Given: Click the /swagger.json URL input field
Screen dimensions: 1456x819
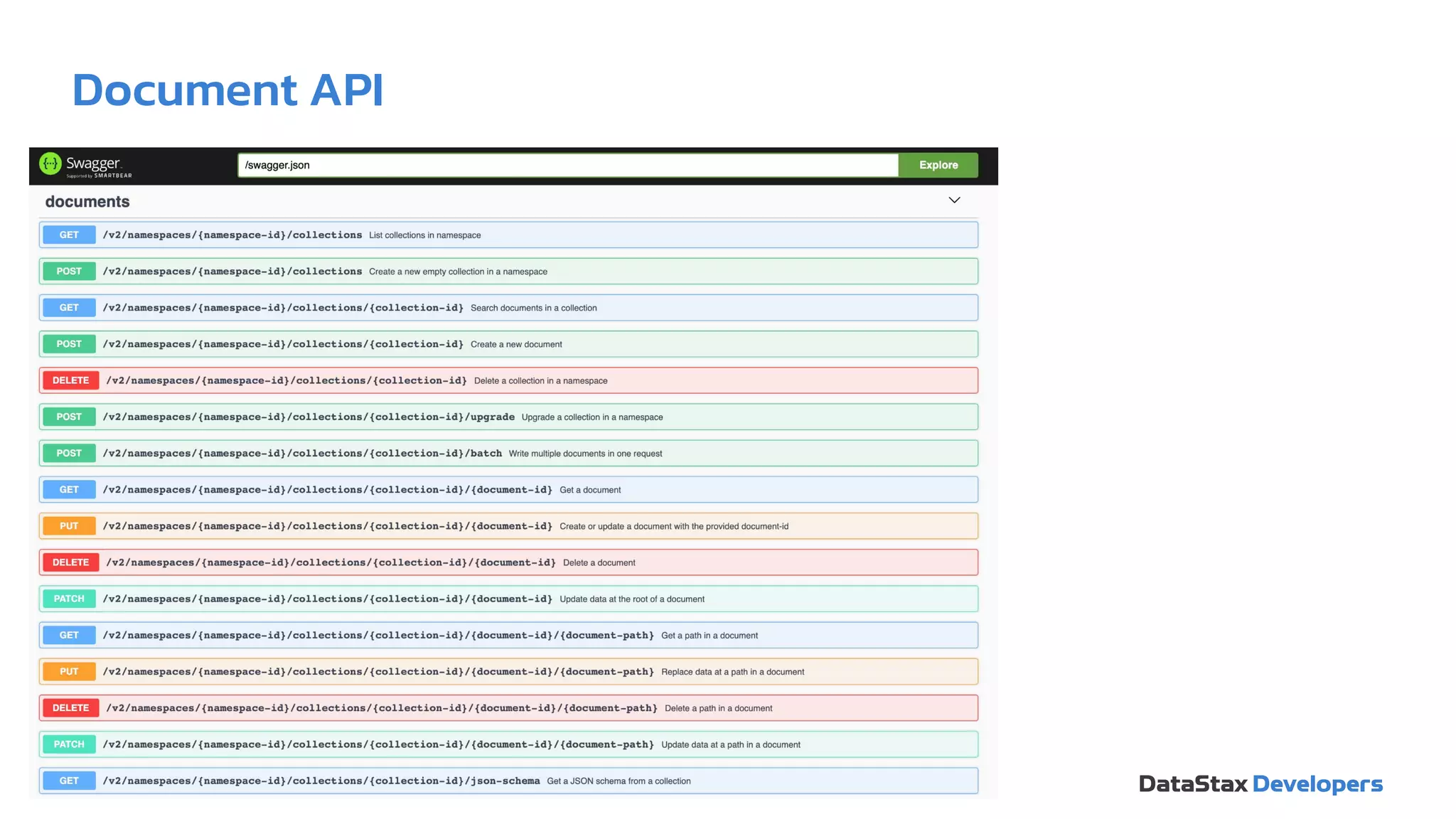Looking at the screenshot, I should (568, 165).
